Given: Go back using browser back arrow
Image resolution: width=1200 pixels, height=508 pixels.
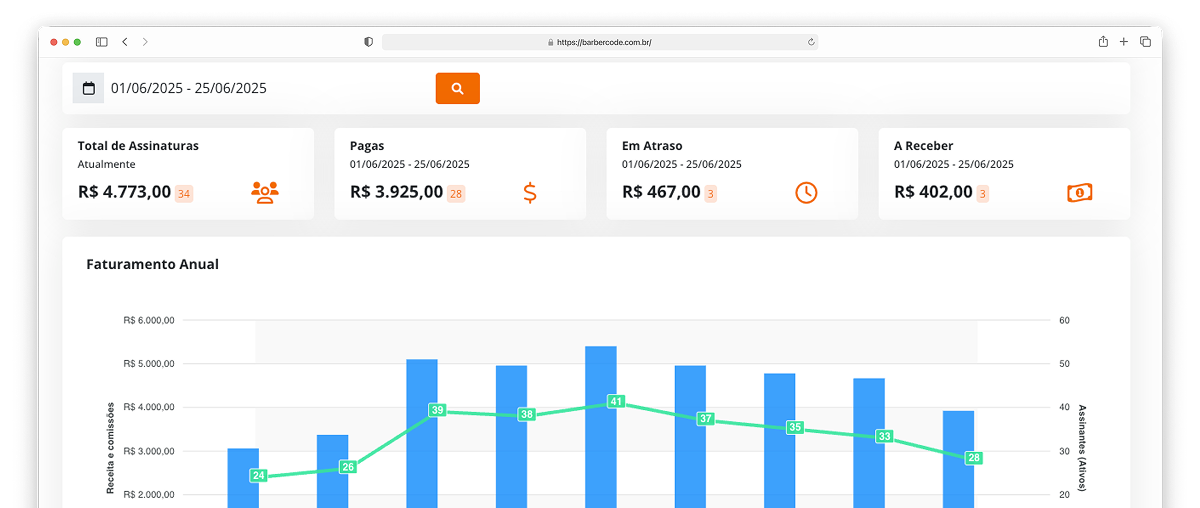Looking at the screenshot, I should pos(125,42).
